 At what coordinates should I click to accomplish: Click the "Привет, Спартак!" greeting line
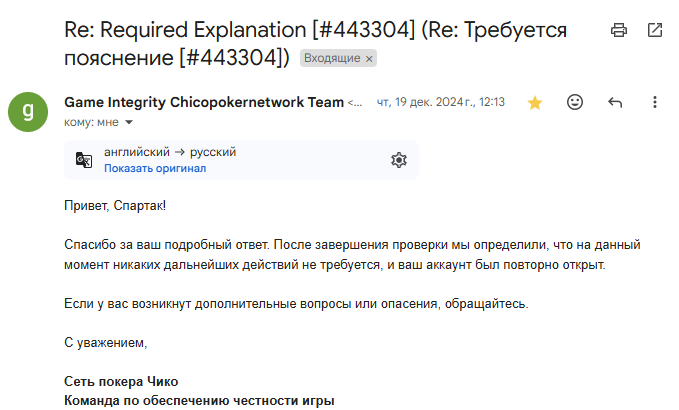point(113,206)
